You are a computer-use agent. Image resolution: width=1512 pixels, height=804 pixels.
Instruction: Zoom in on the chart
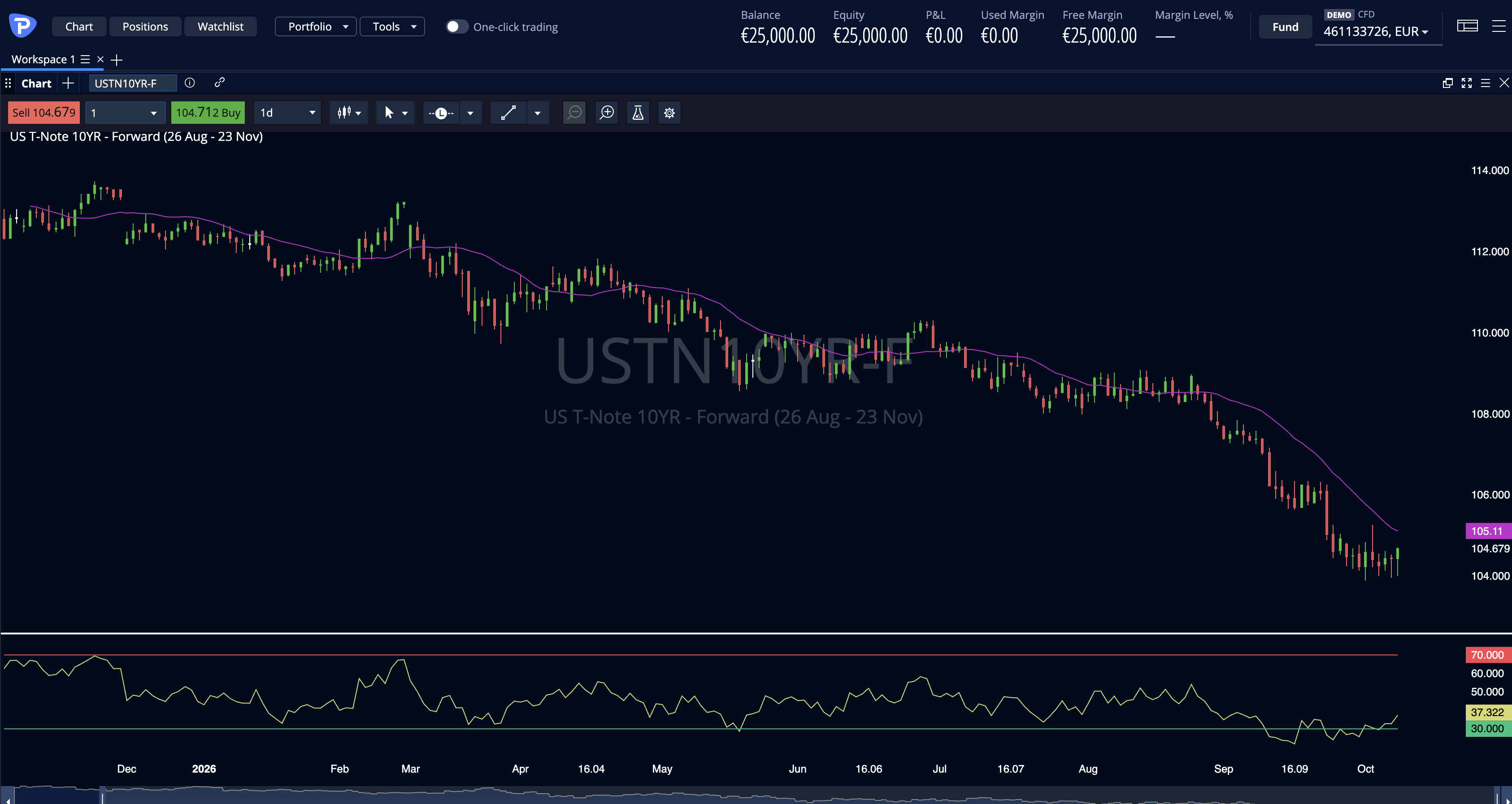coord(607,113)
